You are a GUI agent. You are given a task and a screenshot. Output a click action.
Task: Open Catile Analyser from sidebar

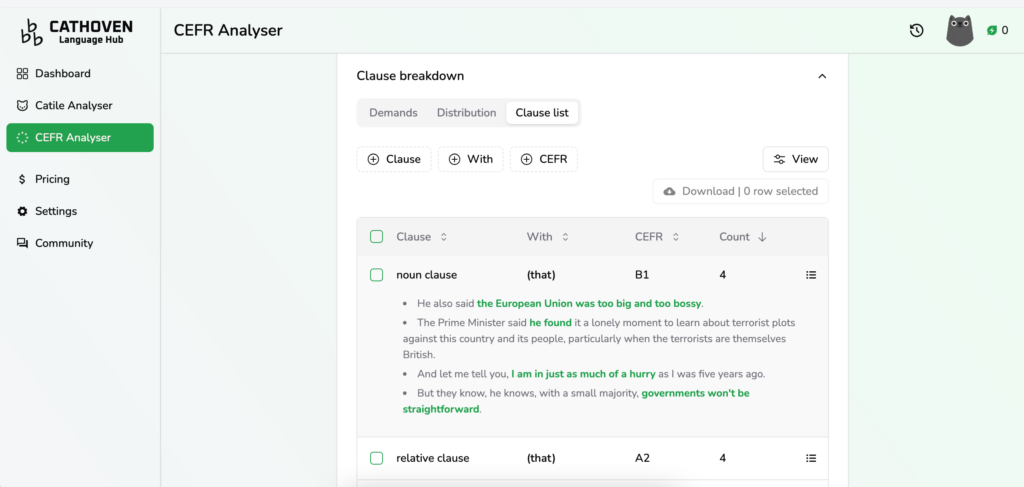80,105
